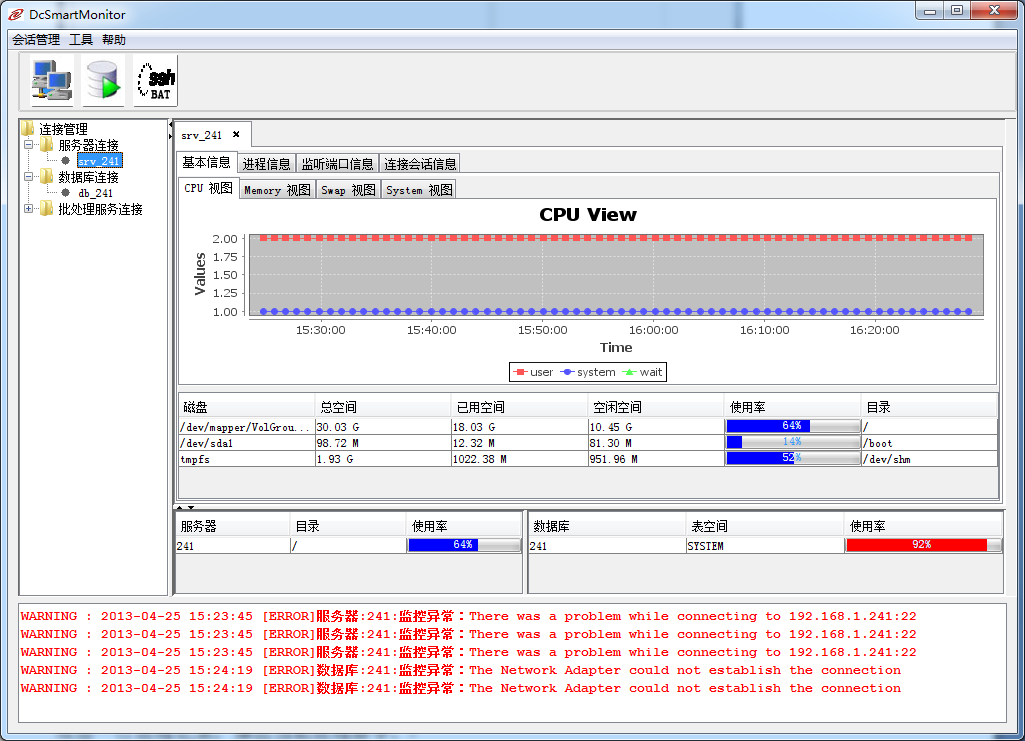1025x741 pixels.
Task: Open the Swap 视图 tab
Action: tap(348, 190)
